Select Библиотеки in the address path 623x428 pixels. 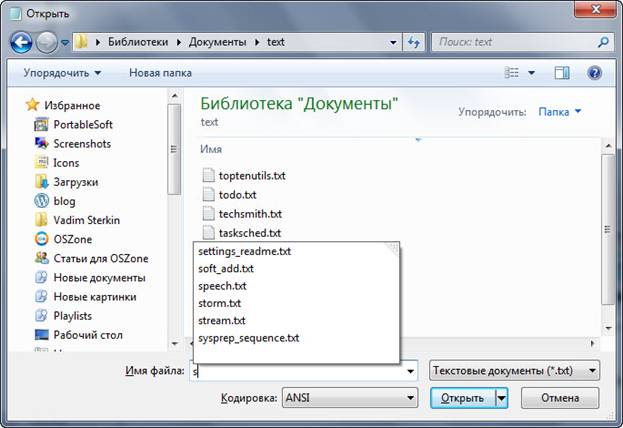point(138,42)
